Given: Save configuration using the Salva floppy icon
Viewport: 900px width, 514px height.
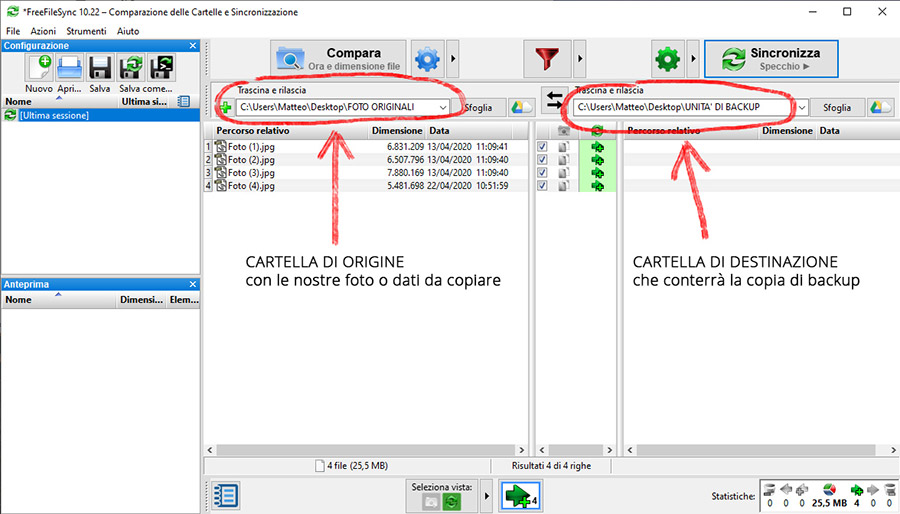Looking at the screenshot, I should [x=100, y=68].
